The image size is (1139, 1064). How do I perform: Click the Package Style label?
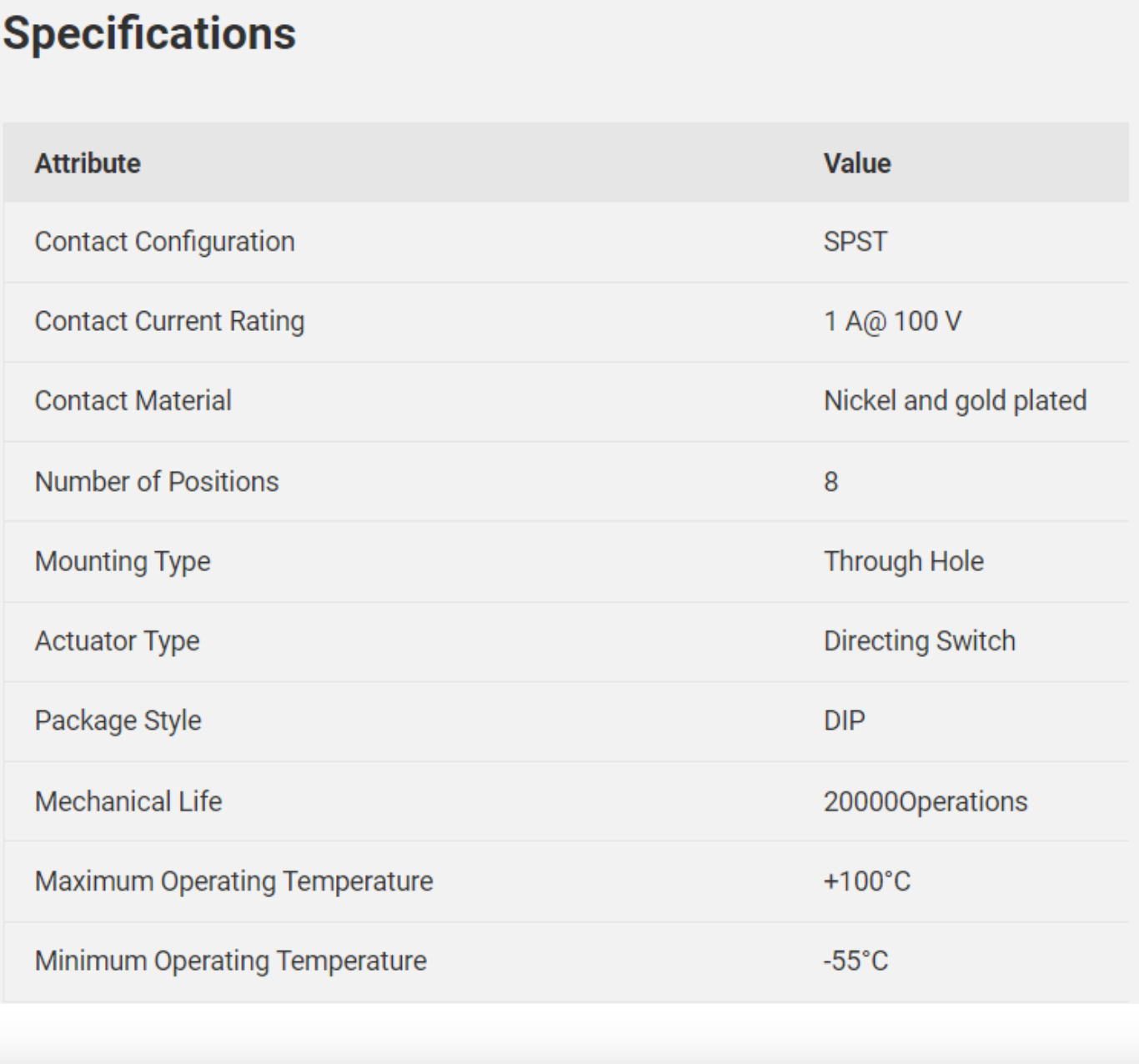click(x=118, y=720)
